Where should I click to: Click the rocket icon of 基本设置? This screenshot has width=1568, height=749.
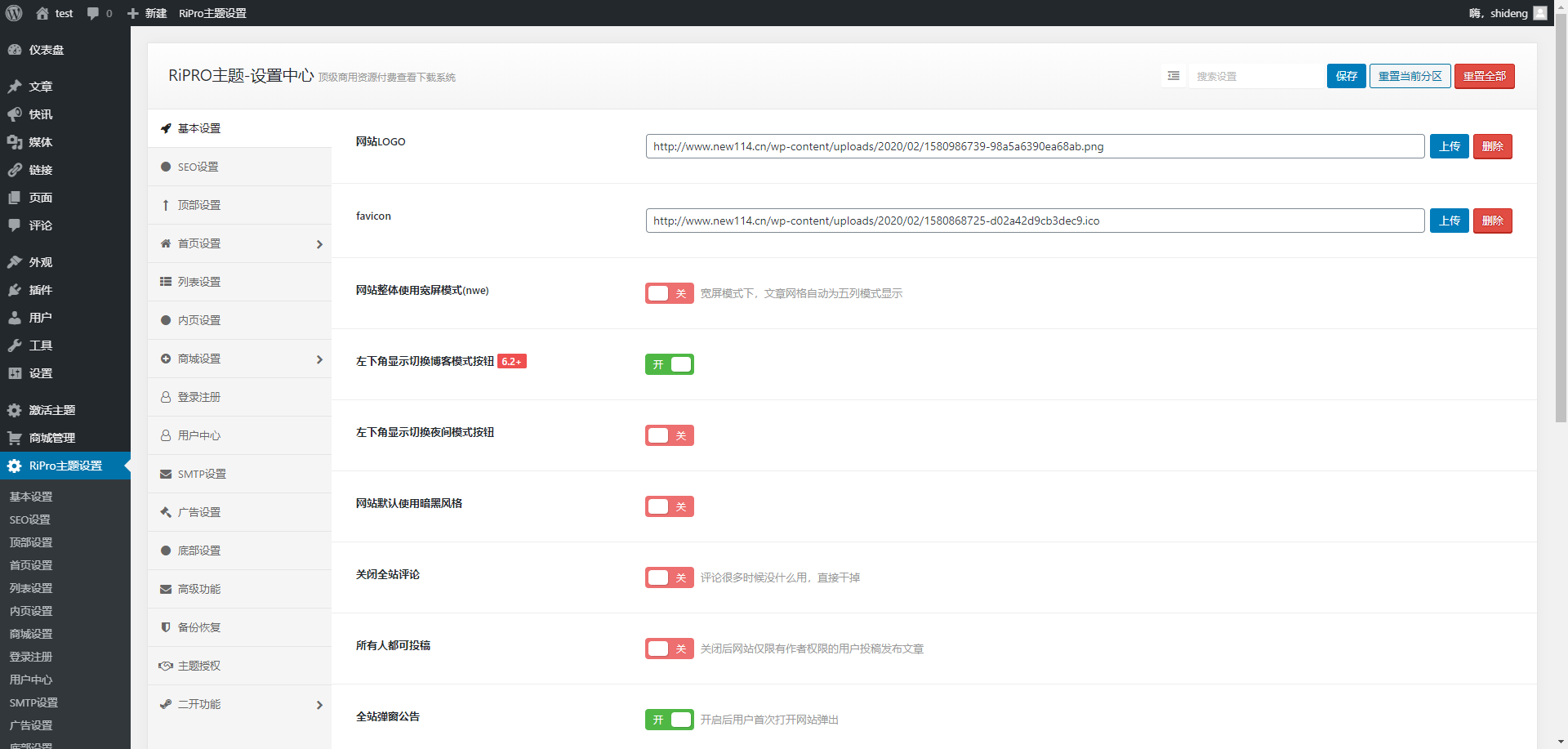(166, 128)
